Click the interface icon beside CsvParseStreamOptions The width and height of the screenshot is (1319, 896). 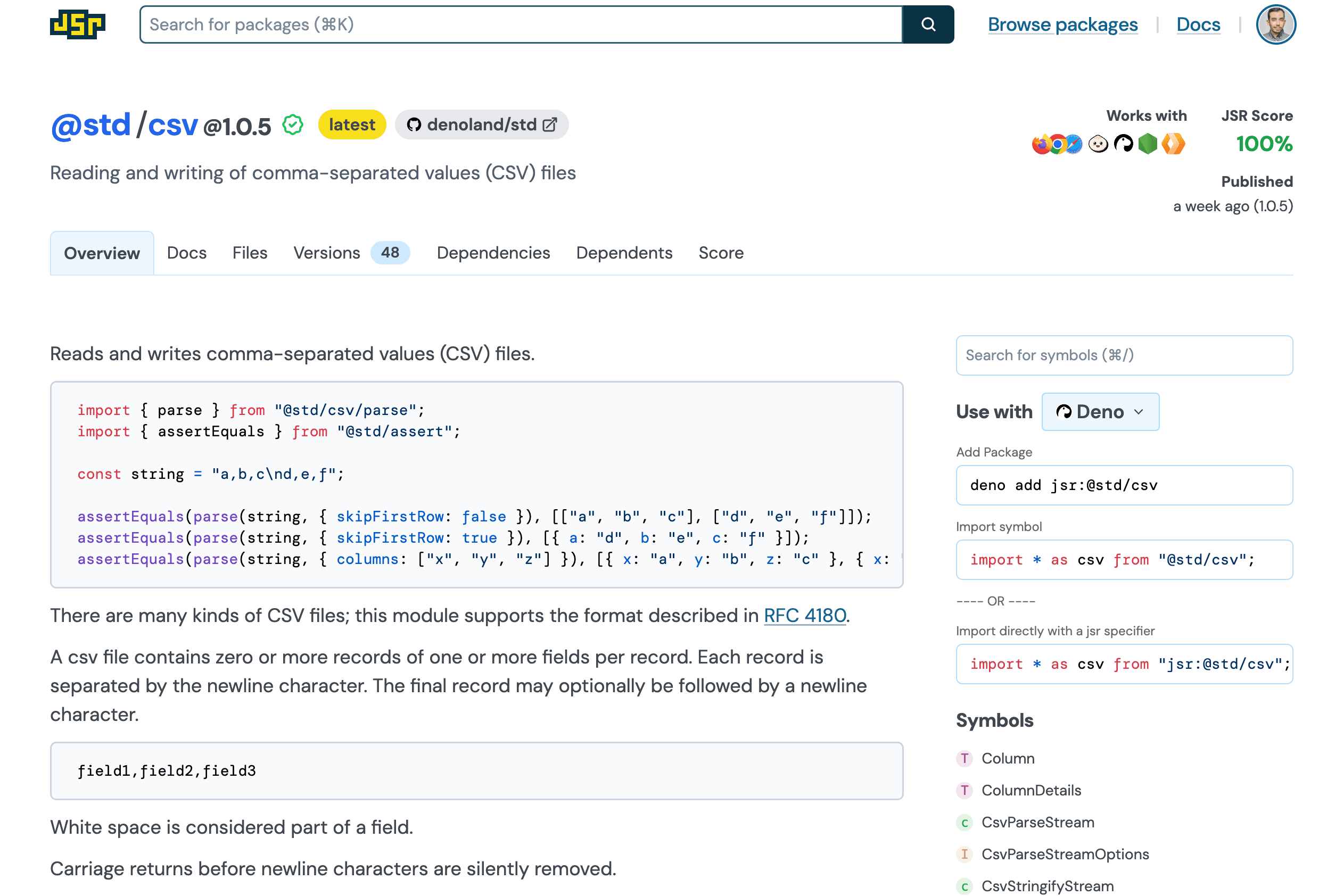[964, 854]
